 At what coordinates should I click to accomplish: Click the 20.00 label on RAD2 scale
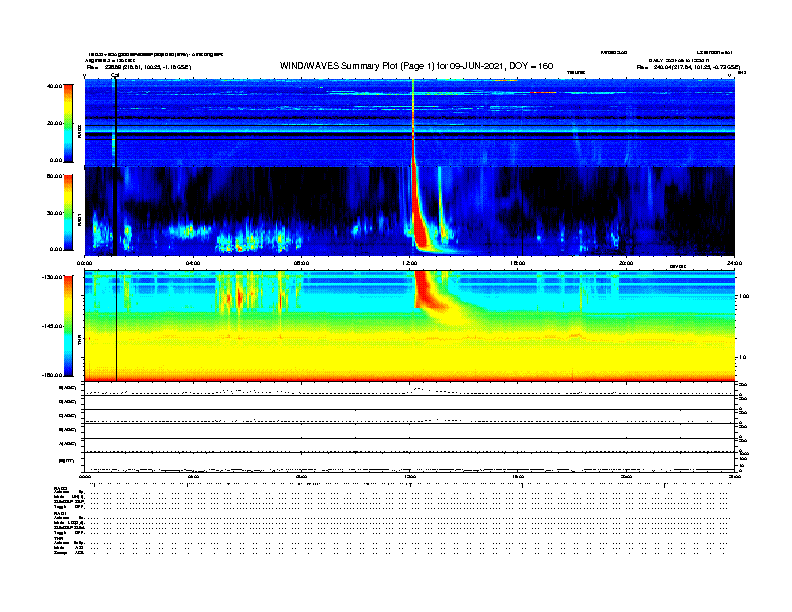coord(54,123)
